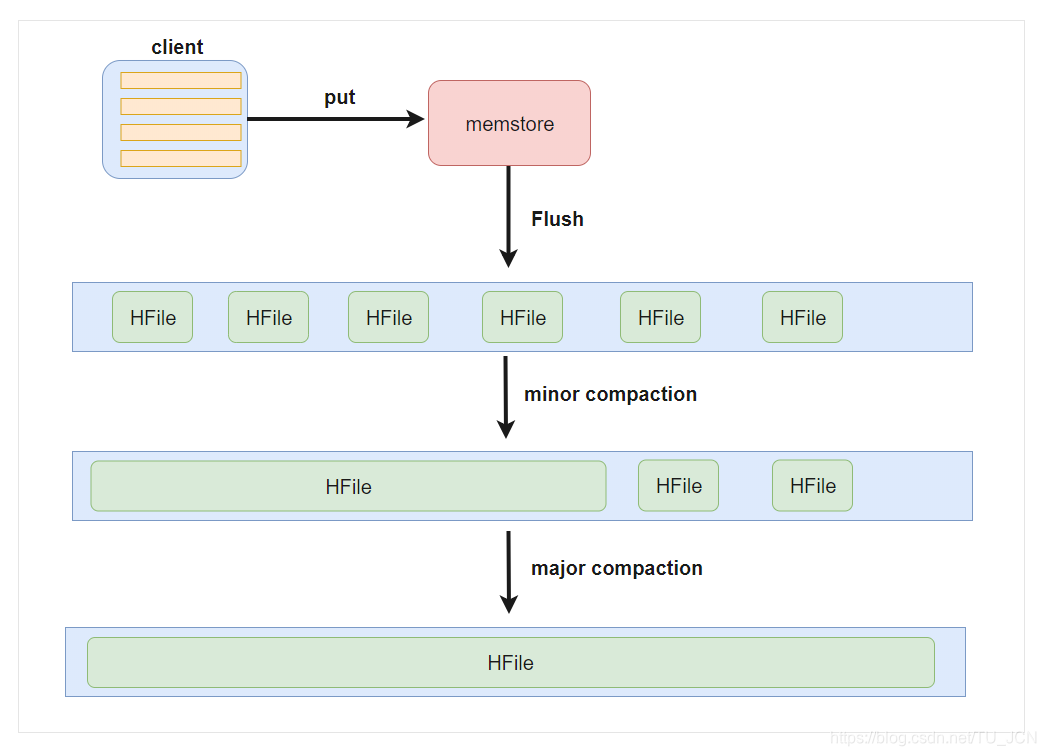Select the final HFile in the bottom row
This screenshot has width=1046, height=756.
pos(510,662)
